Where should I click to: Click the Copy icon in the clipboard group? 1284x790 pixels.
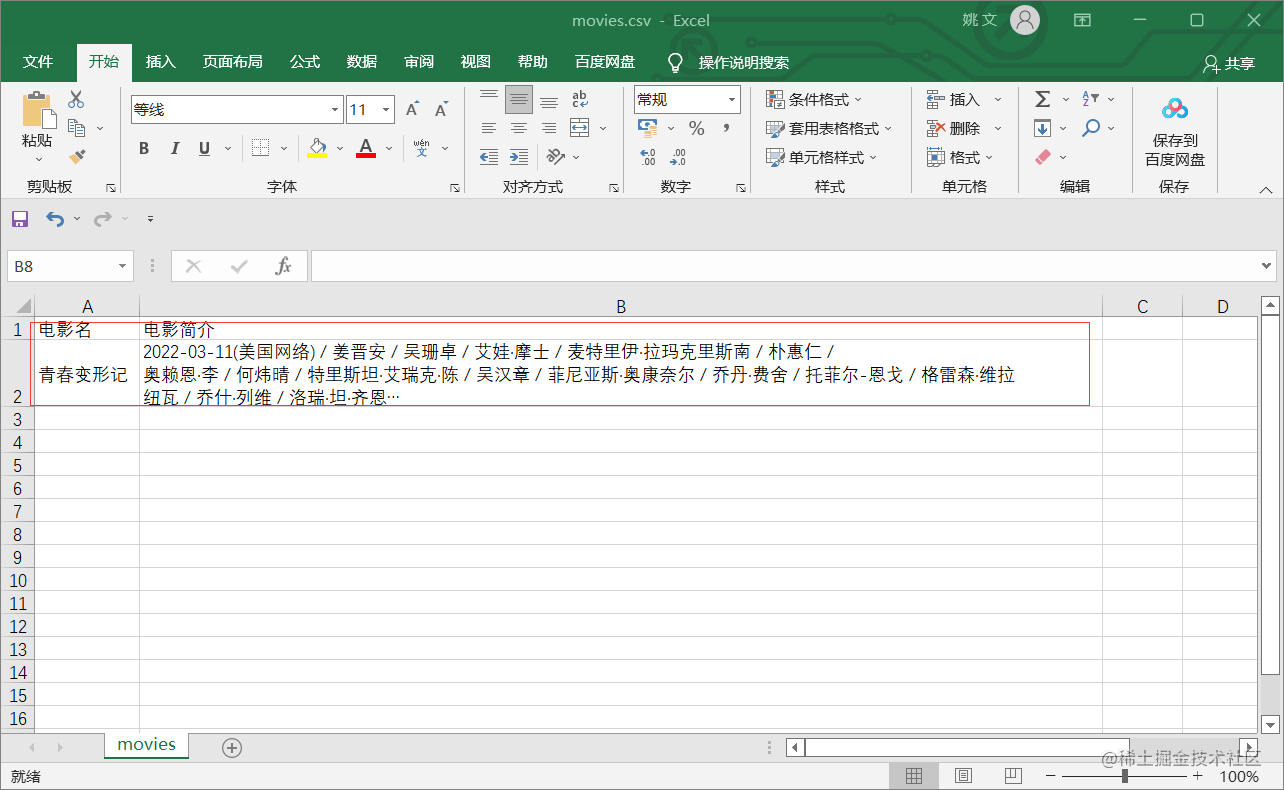(x=76, y=128)
